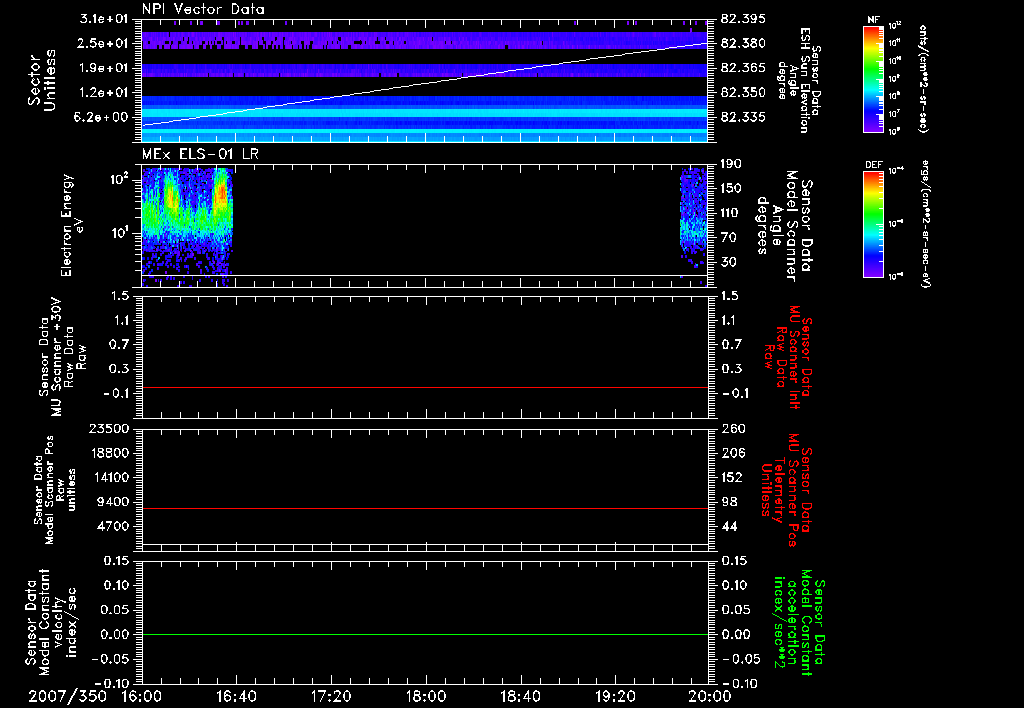Select the 'NPI Vector Data' panel title
Image resolution: width=1024 pixels, height=708 pixels.
(x=203, y=9)
